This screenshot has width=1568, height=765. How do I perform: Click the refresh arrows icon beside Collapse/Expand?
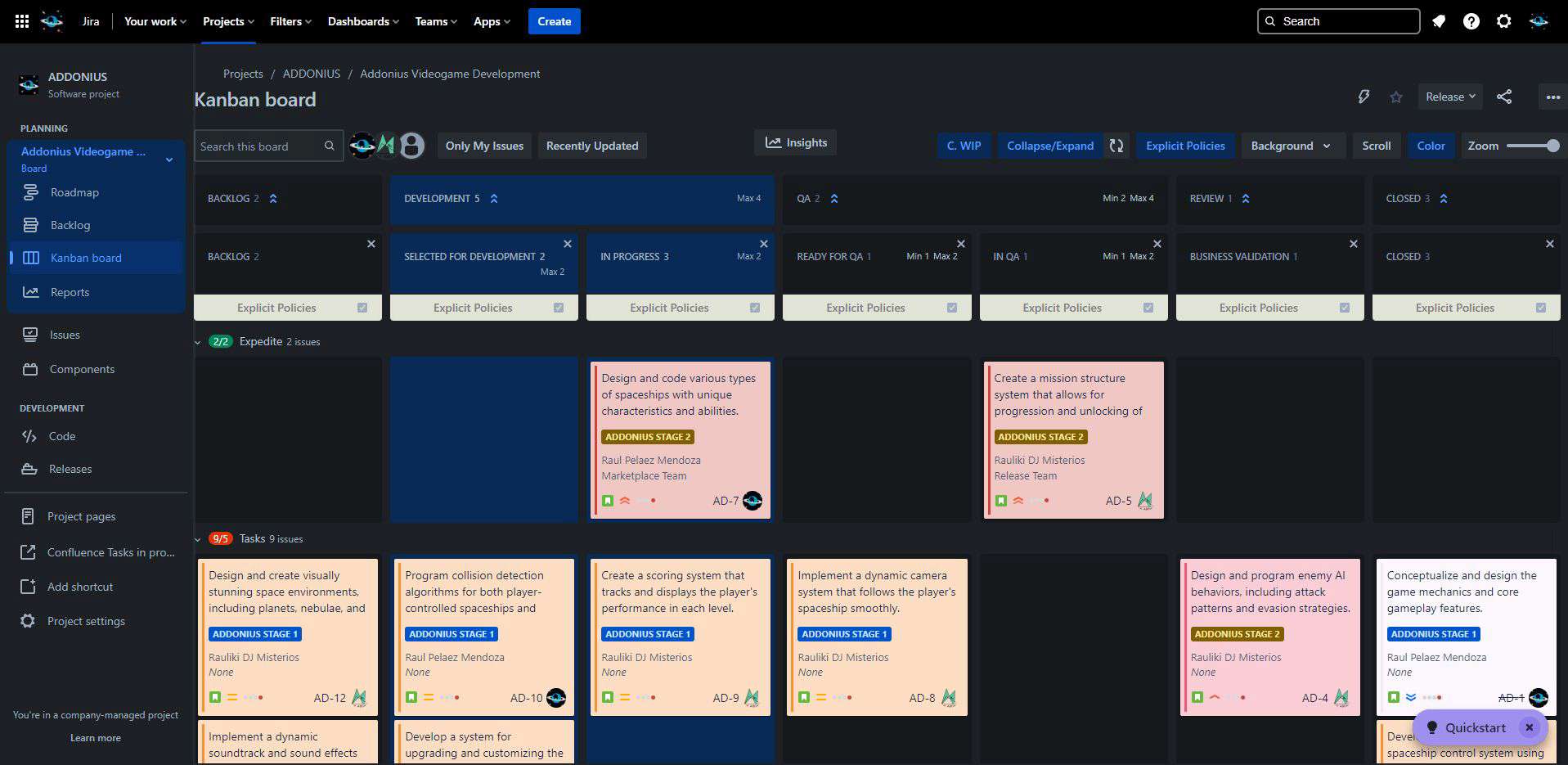(x=1116, y=146)
